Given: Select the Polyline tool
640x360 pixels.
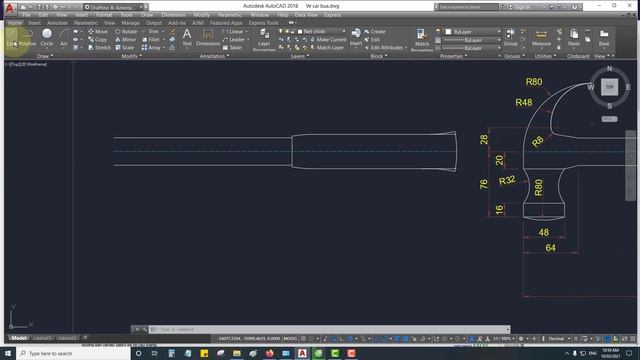Looking at the screenshot, I should [27, 38].
